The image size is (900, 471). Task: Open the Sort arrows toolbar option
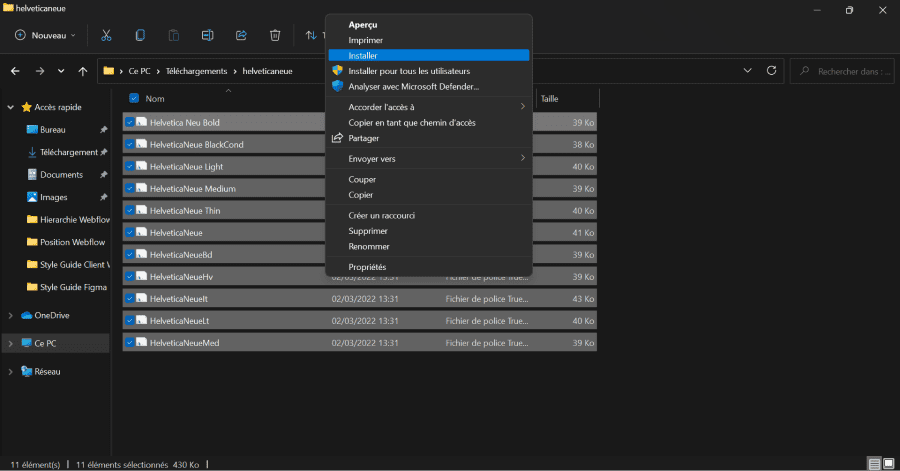click(x=311, y=36)
